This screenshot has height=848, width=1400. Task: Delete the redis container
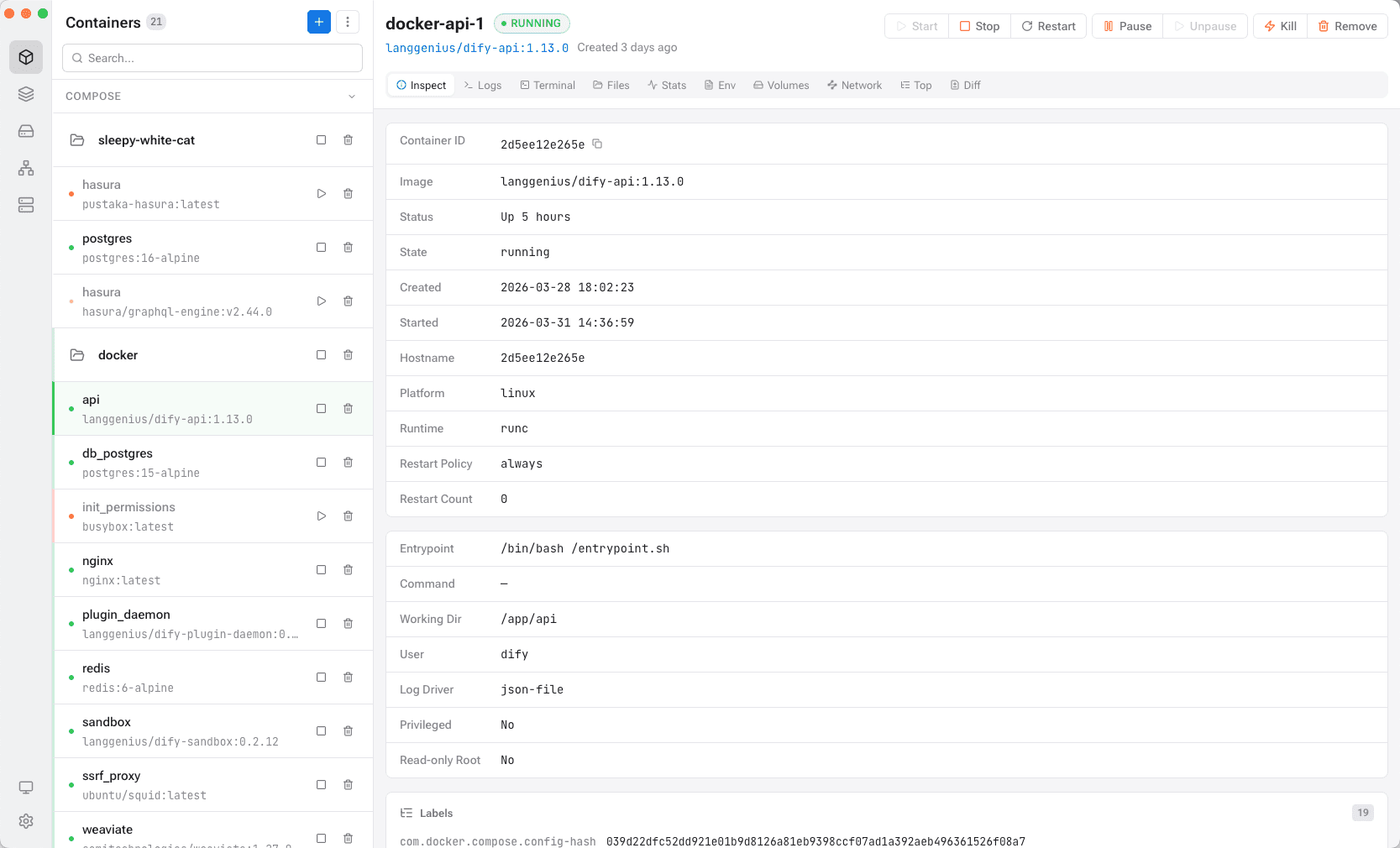348,678
